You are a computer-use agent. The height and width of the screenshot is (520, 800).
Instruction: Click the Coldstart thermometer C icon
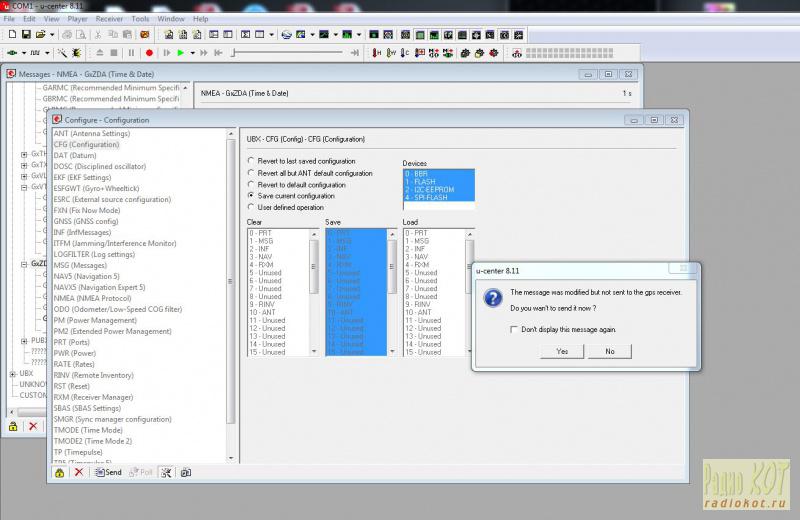[405, 53]
